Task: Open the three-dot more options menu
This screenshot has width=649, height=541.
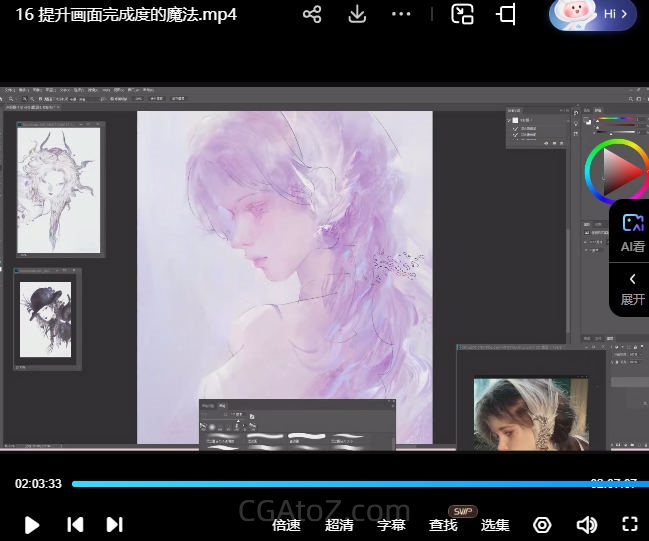Action: coord(401,14)
